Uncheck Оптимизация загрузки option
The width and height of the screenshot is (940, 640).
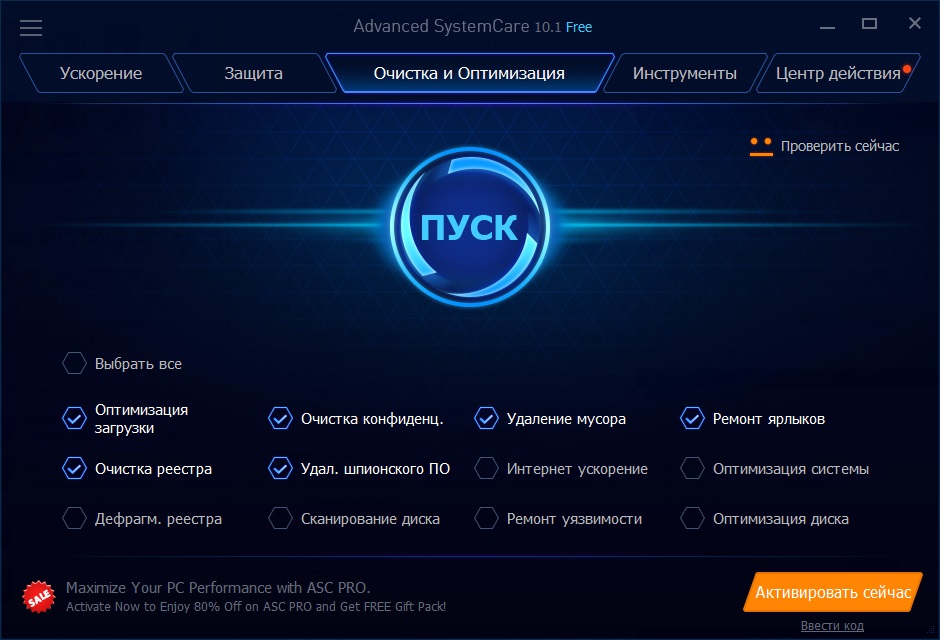tap(74, 418)
